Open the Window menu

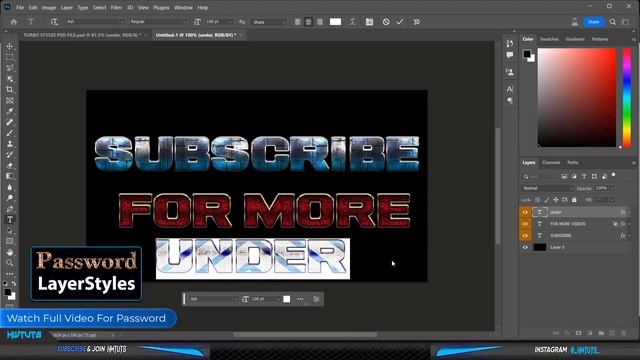tap(183, 7)
